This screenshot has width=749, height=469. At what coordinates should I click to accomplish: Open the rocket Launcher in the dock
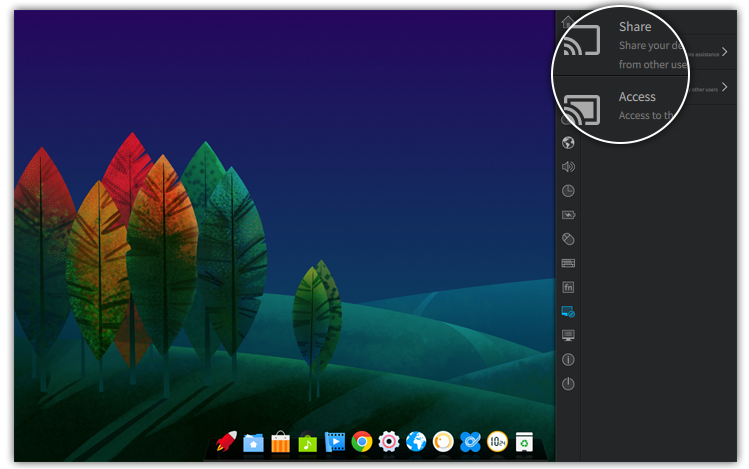point(226,441)
